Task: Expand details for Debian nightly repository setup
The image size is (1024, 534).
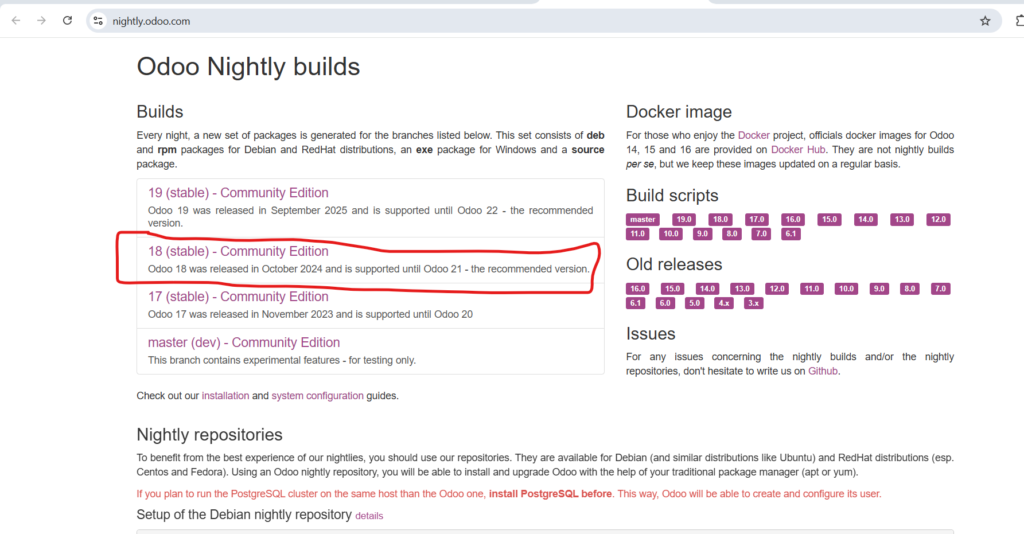Action: [369, 516]
